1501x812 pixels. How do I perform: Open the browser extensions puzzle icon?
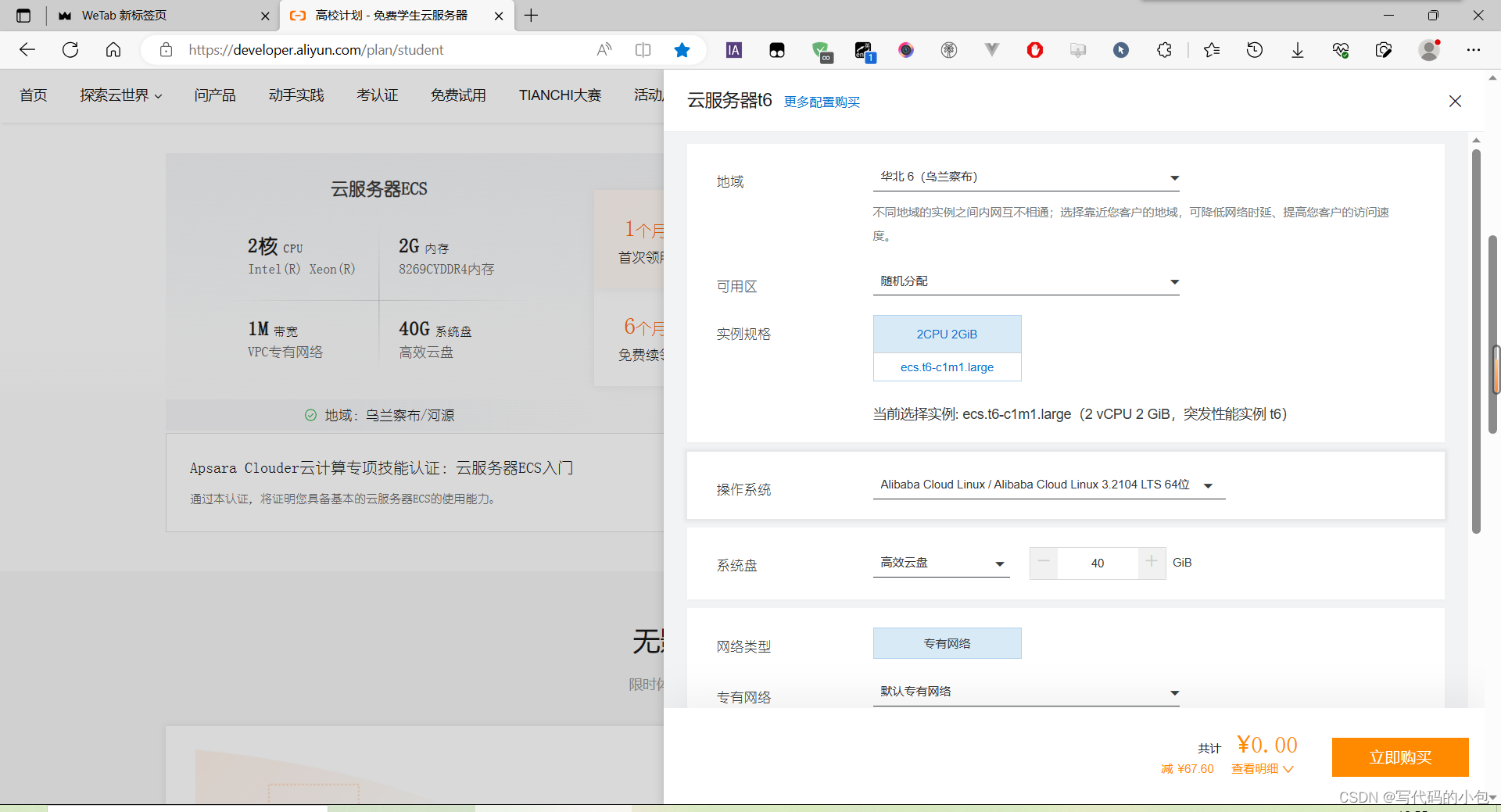[1164, 50]
